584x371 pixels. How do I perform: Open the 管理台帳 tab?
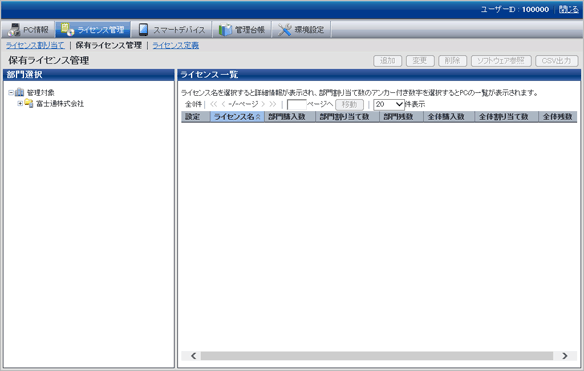(242, 29)
